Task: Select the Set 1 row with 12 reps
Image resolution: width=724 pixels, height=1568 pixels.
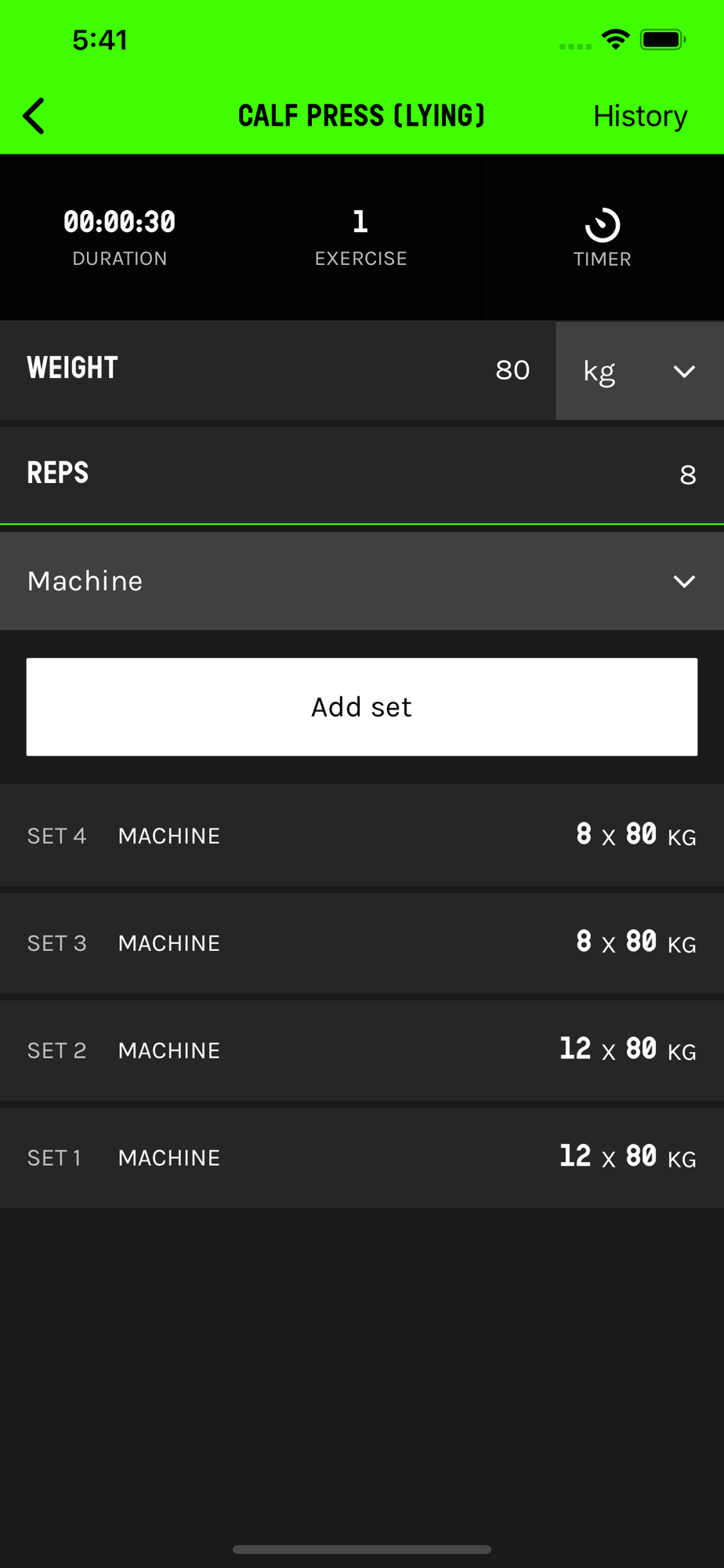Action: click(x=362, y=1158)
